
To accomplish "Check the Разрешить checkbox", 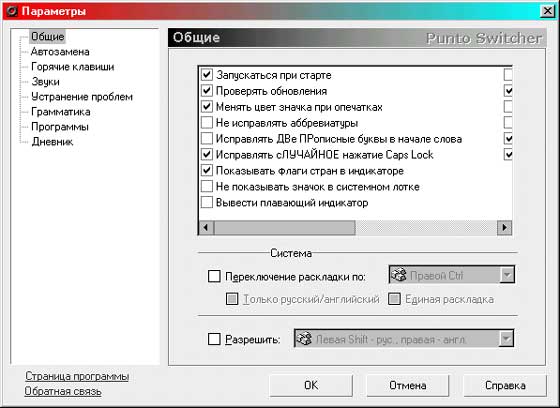I will 214,339.
